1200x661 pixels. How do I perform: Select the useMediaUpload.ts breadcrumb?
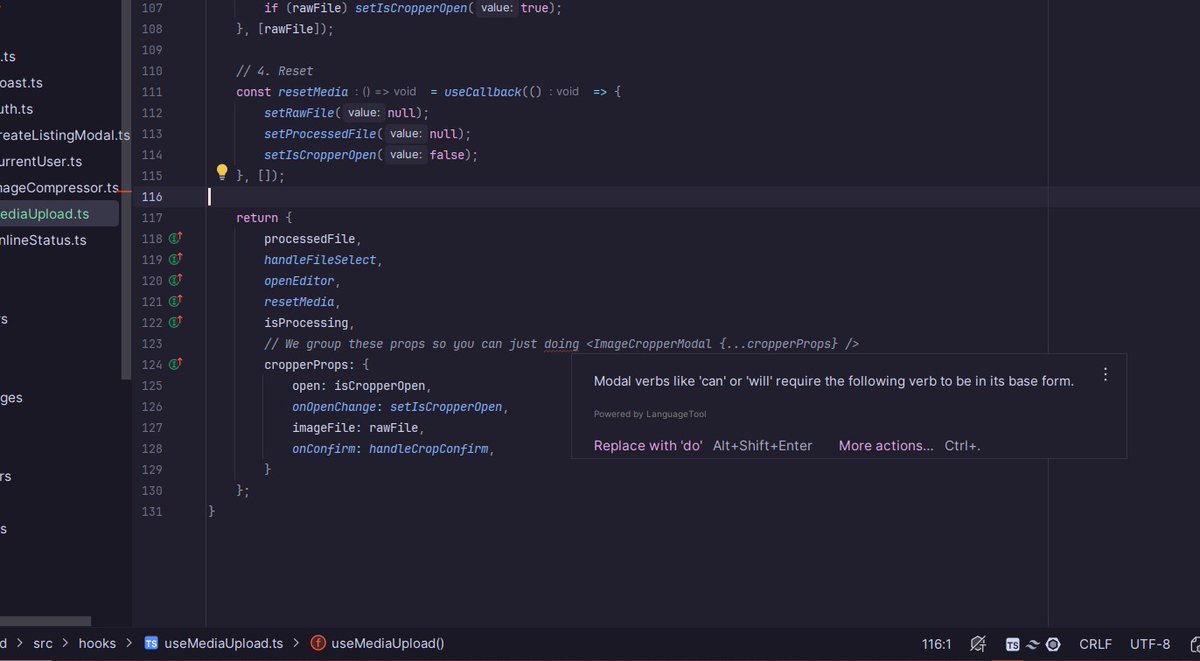(x=224, y=643)
